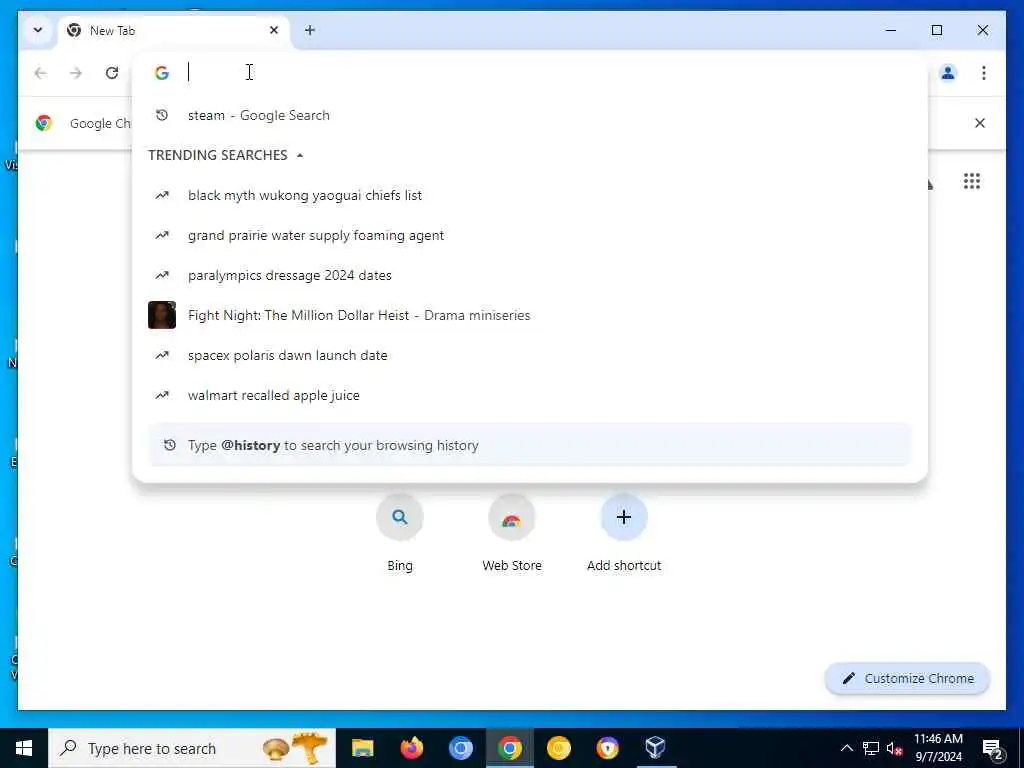This screenshot has height=768, width=1024.
Task: Open the tab search chevron button
Action: click(x=38, y=30)
